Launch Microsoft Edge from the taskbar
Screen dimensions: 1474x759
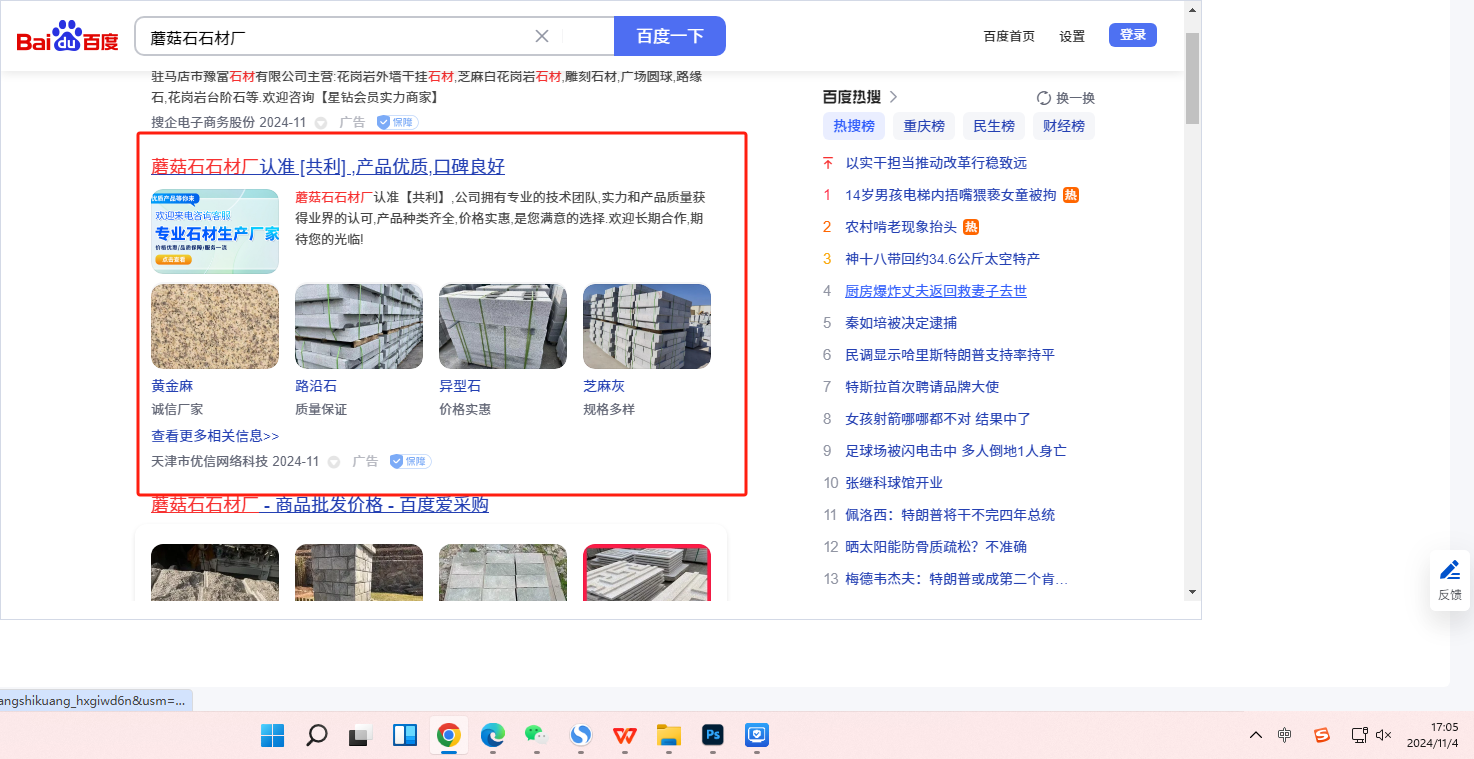(x=493, y=736)
